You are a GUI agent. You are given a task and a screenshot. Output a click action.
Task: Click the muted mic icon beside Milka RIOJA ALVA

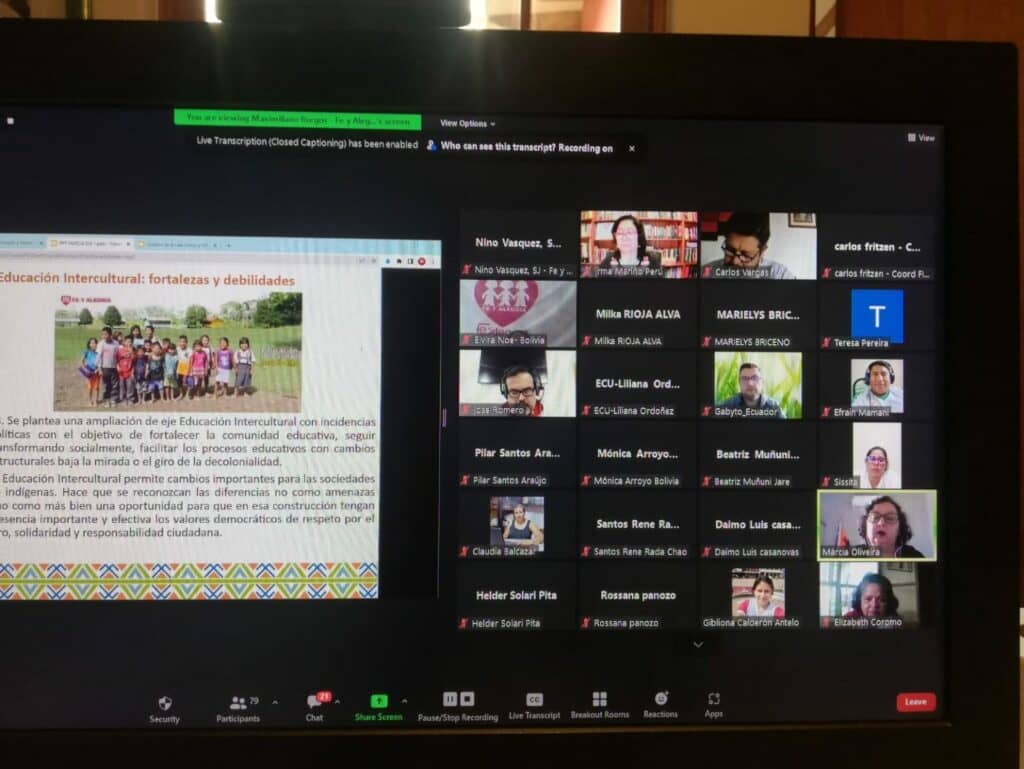click(586, 341)
